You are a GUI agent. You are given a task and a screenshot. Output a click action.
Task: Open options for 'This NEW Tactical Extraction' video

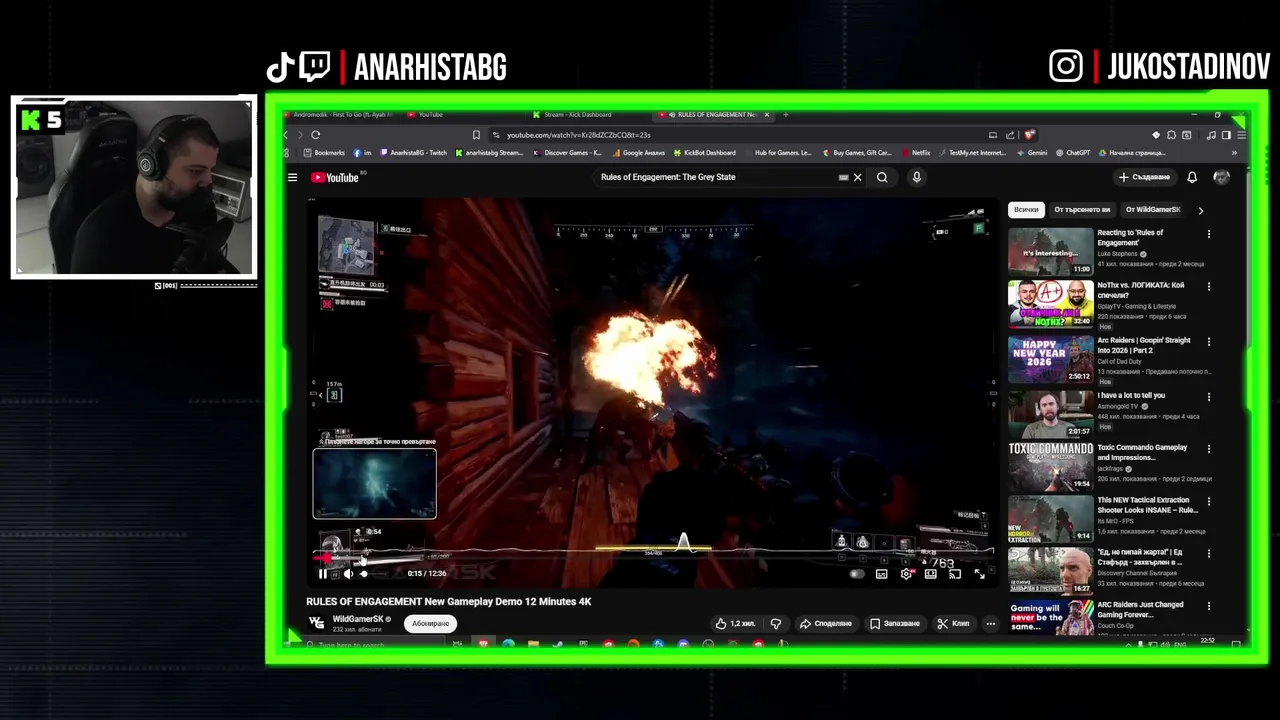pyautogui.click(x=1208, y=501)
